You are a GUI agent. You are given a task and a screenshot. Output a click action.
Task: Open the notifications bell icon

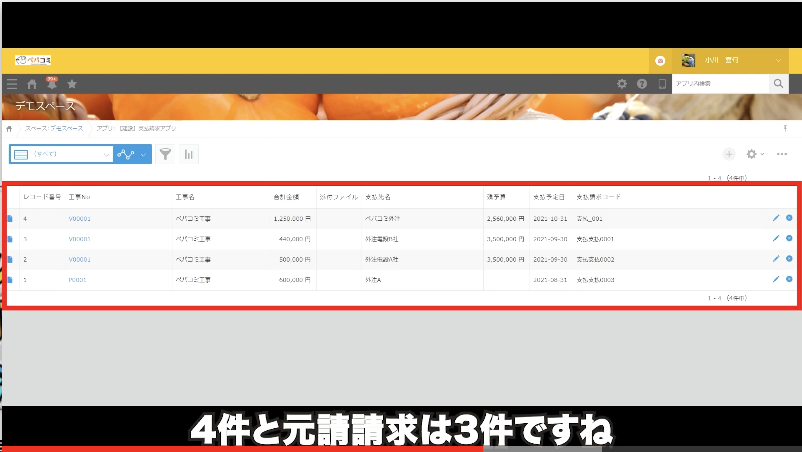(51, 84)
